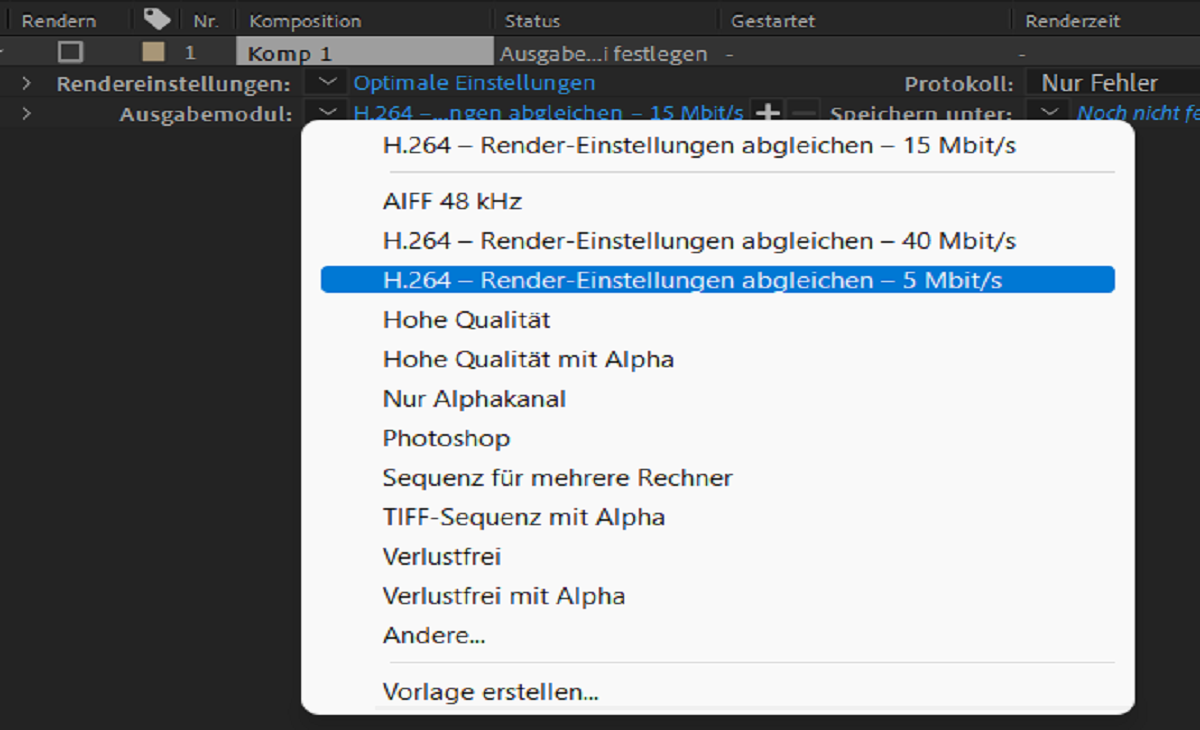This screenshot has width=1200, height=730.
Task: Click the Komposition column header
Action: pyautogui.click(x=305, y=21)
